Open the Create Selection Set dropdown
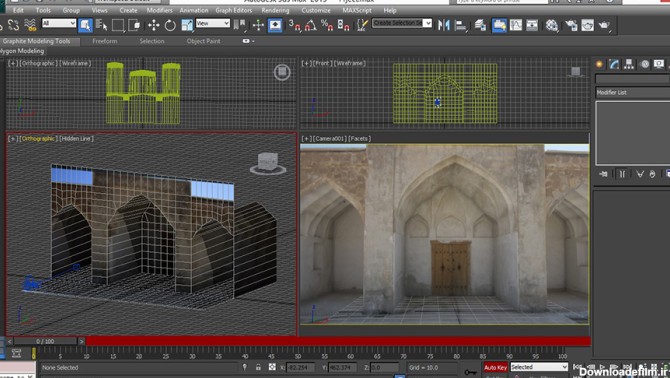Screen dimensions: 670x378 402,23
